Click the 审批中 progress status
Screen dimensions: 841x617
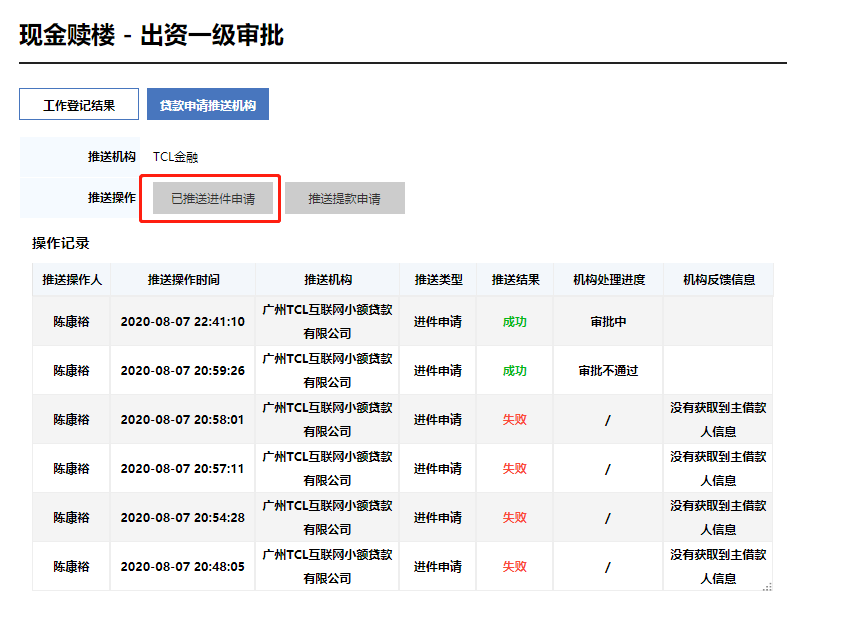tap(608, 321)
